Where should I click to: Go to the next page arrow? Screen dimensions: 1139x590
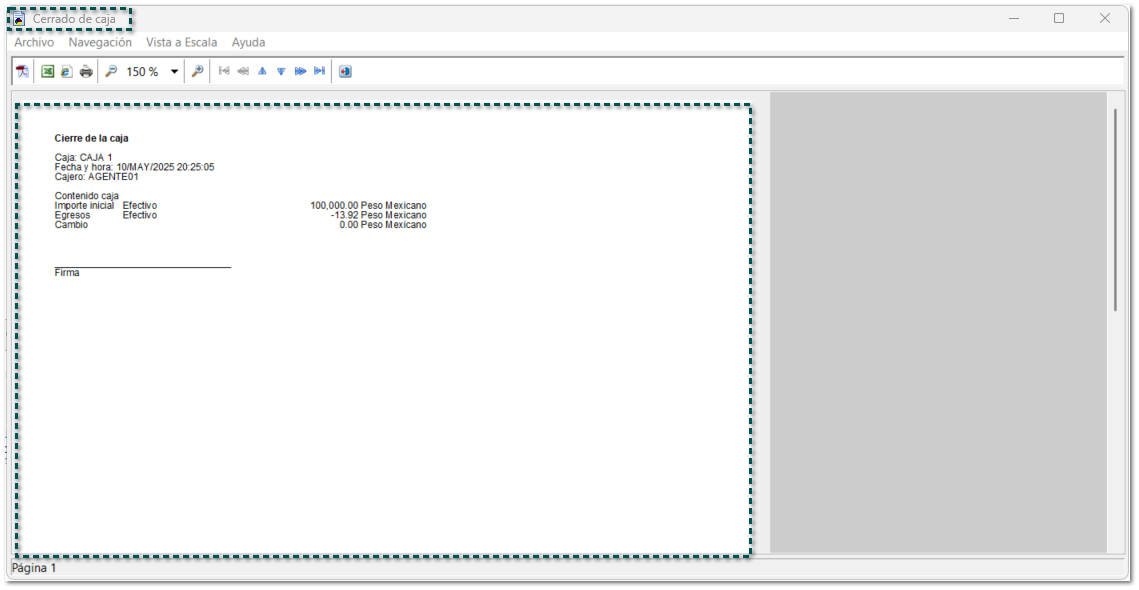click(281, 71)
